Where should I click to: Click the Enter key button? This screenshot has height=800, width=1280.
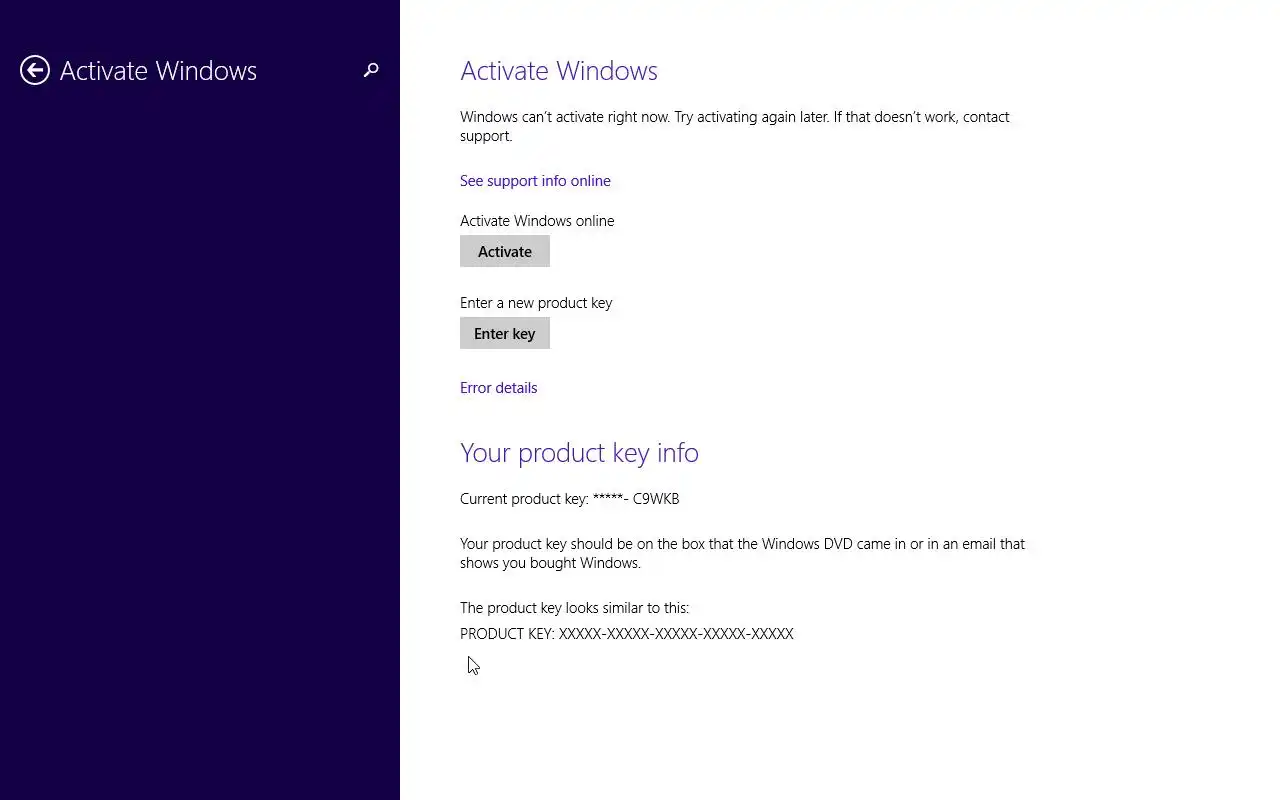pyautogui.click(x=505, y=333)
